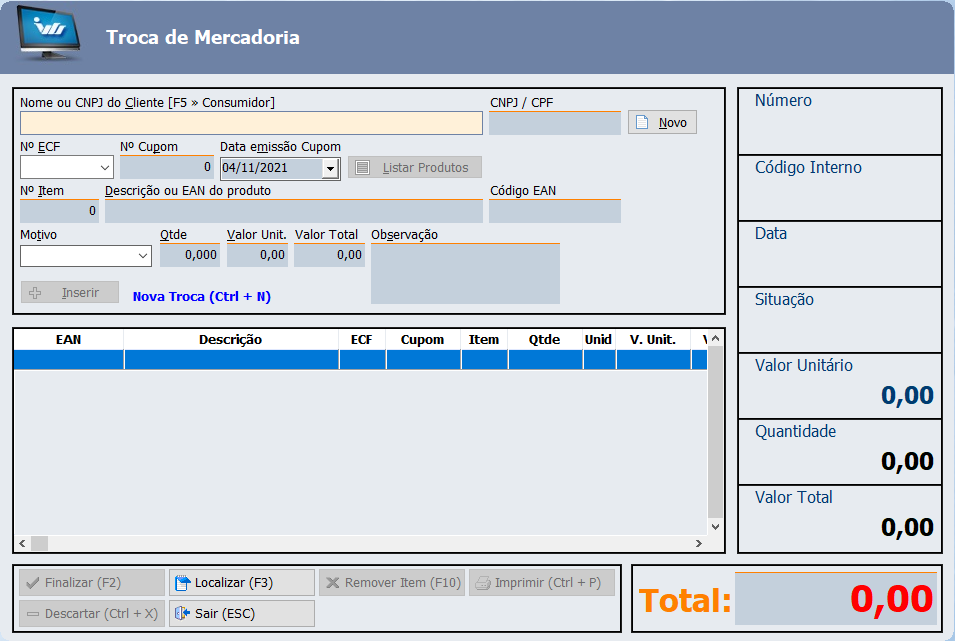The image size is (955, 641).
Task: Open the Data emissão Cupom date picker
Action: pos(330,169)
